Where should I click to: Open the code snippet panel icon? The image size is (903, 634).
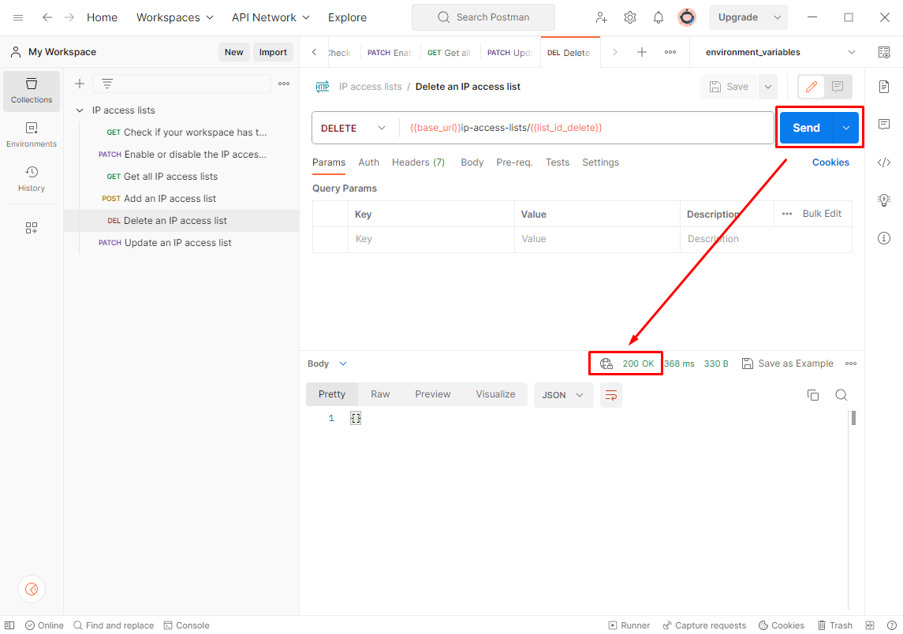point(884,162)
